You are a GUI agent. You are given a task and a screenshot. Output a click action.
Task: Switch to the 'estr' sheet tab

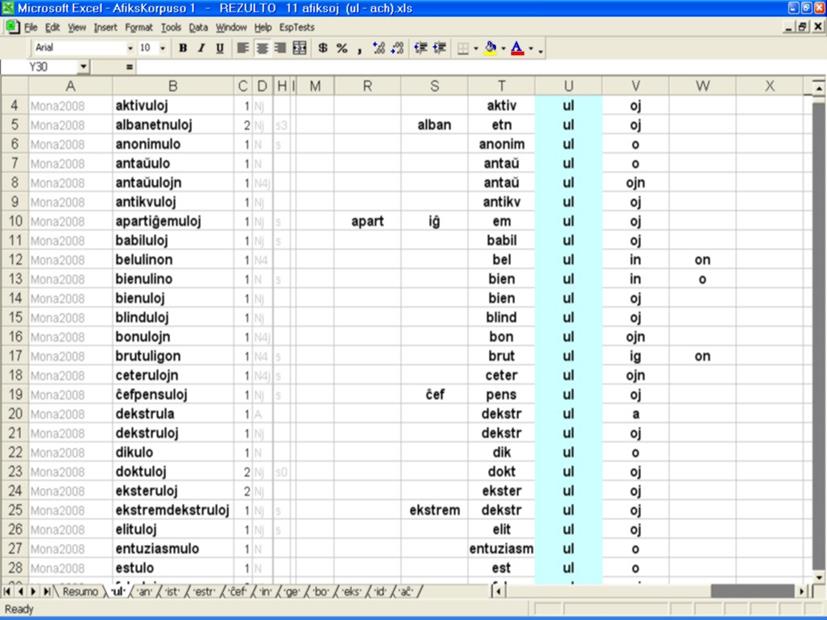pyautogui.click(x=204, y=592)
